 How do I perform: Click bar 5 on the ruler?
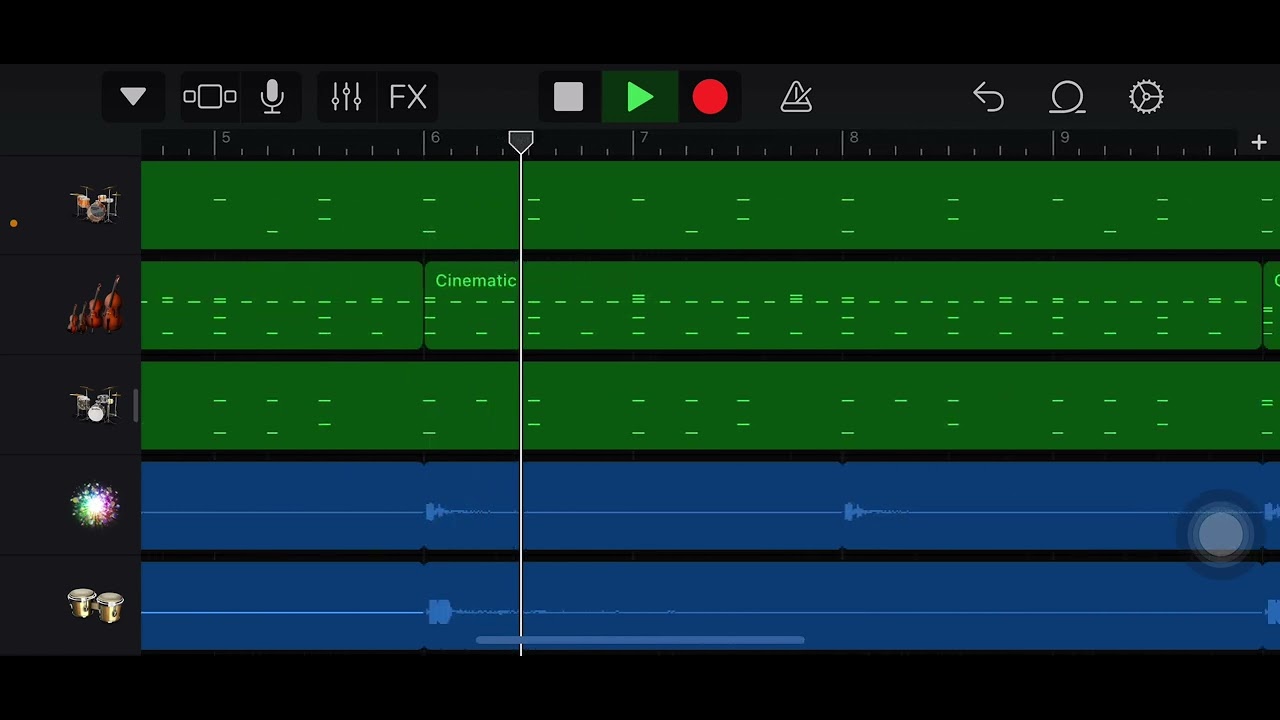pyautogui.click(x=226, y=138)
